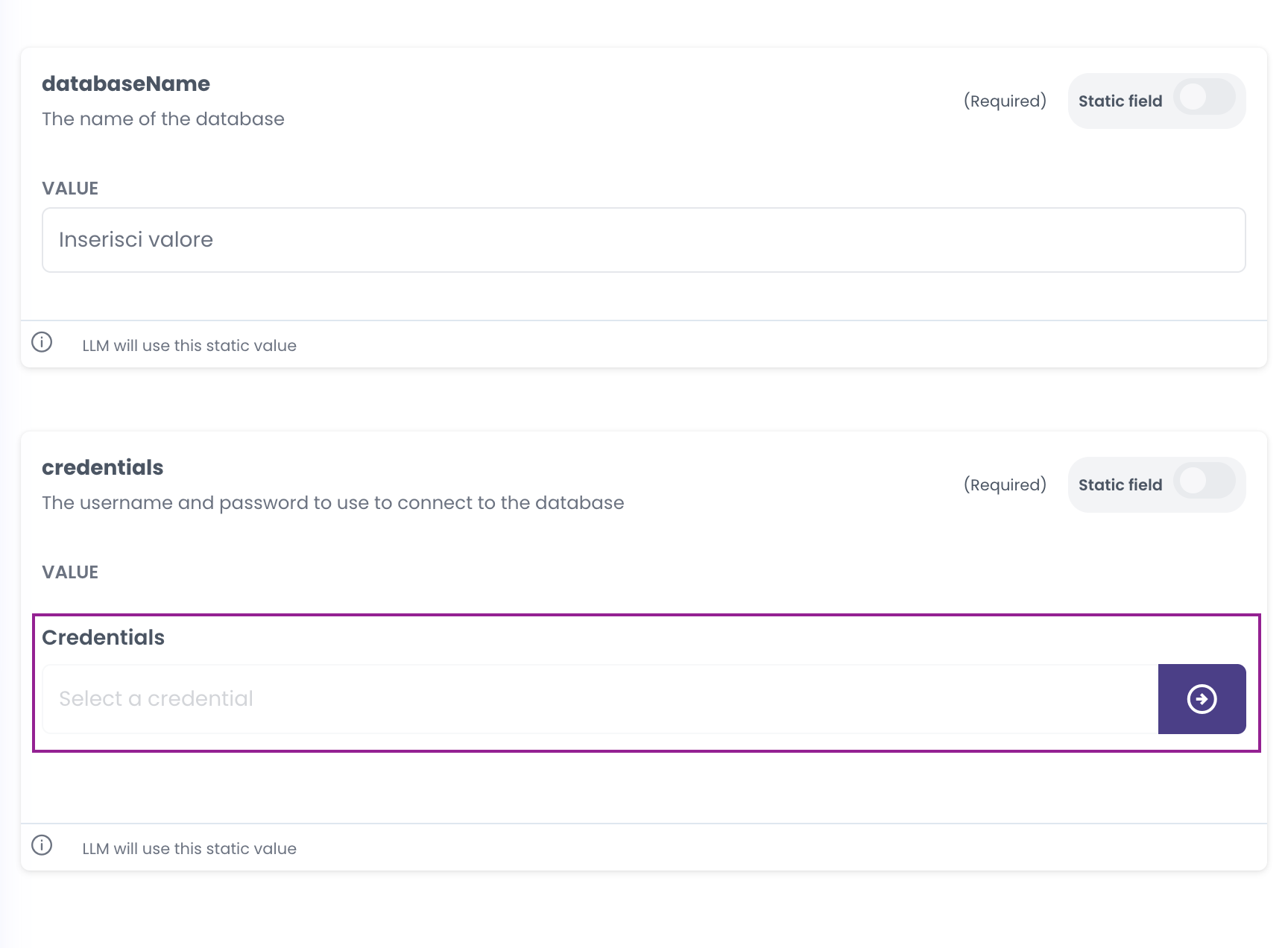Click the credentials field title
The width and height of the screenshot is (1288, 948).
tap(103, 467)
